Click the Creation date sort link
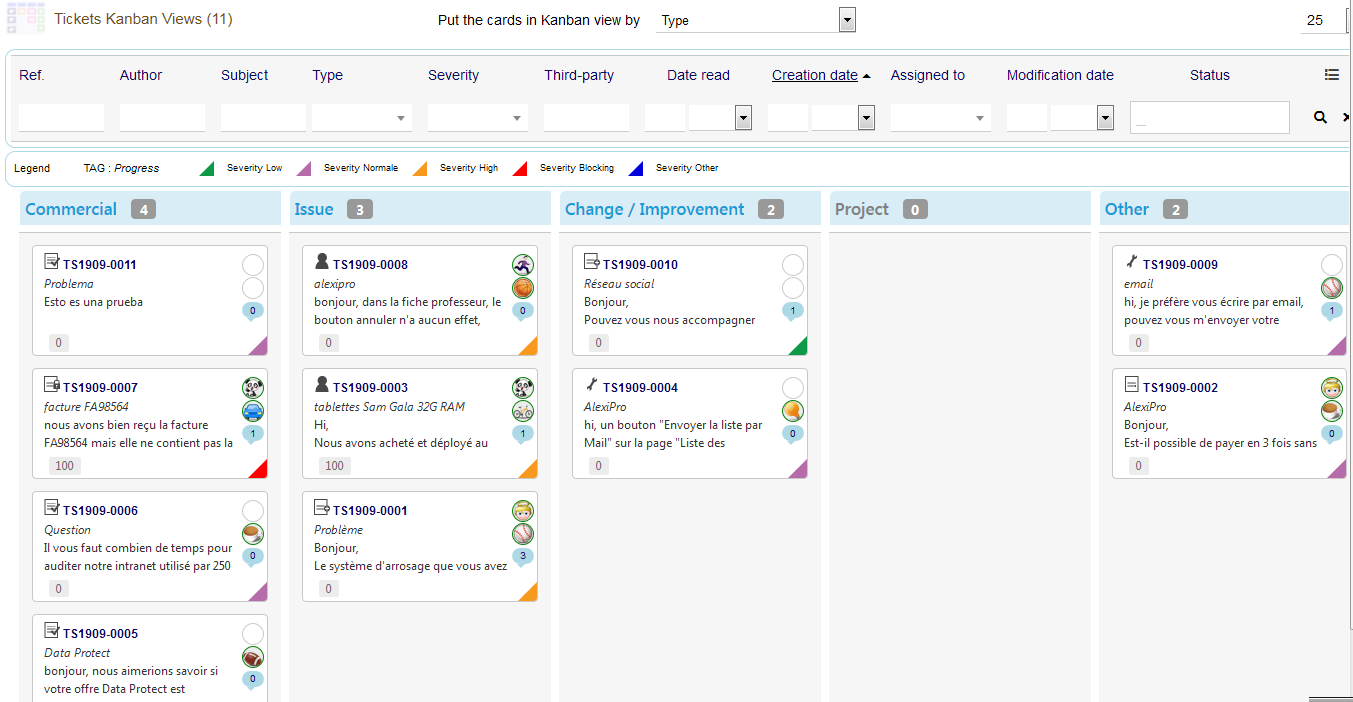 point(814,75)
